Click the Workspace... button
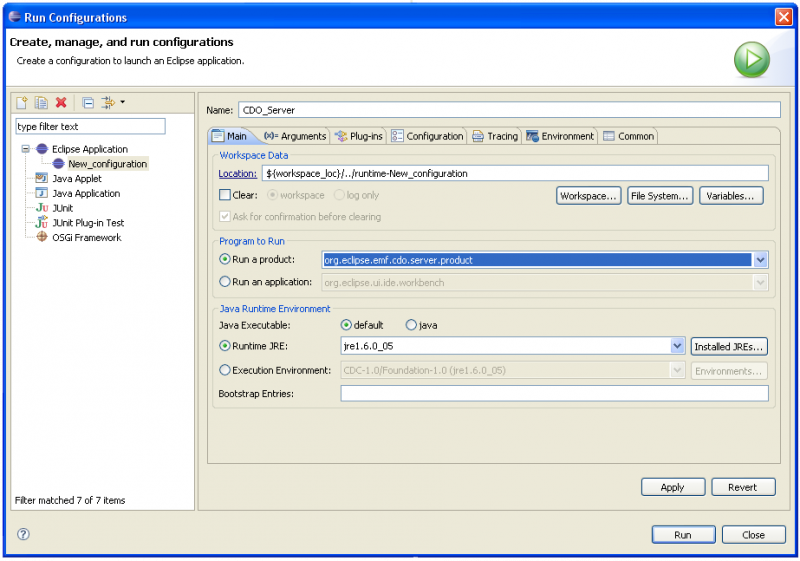The image size is (800, 561). tap(588, 196)
